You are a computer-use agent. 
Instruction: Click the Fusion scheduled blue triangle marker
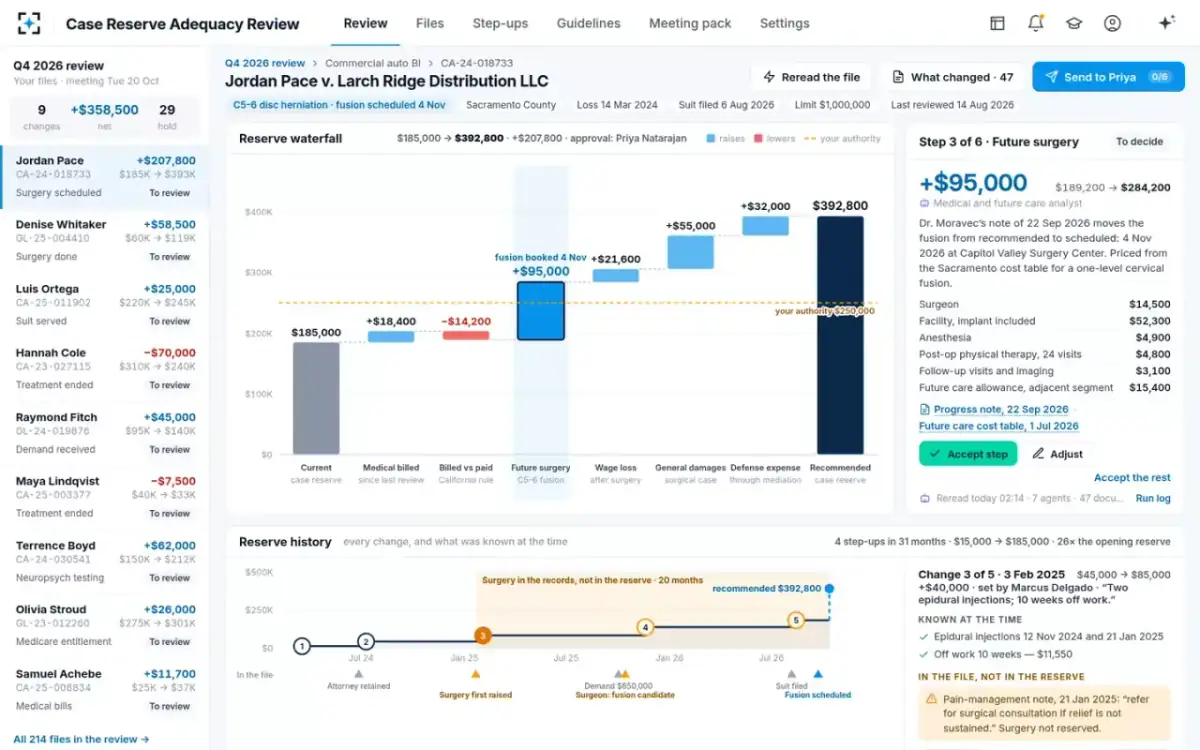coord(818,674)
